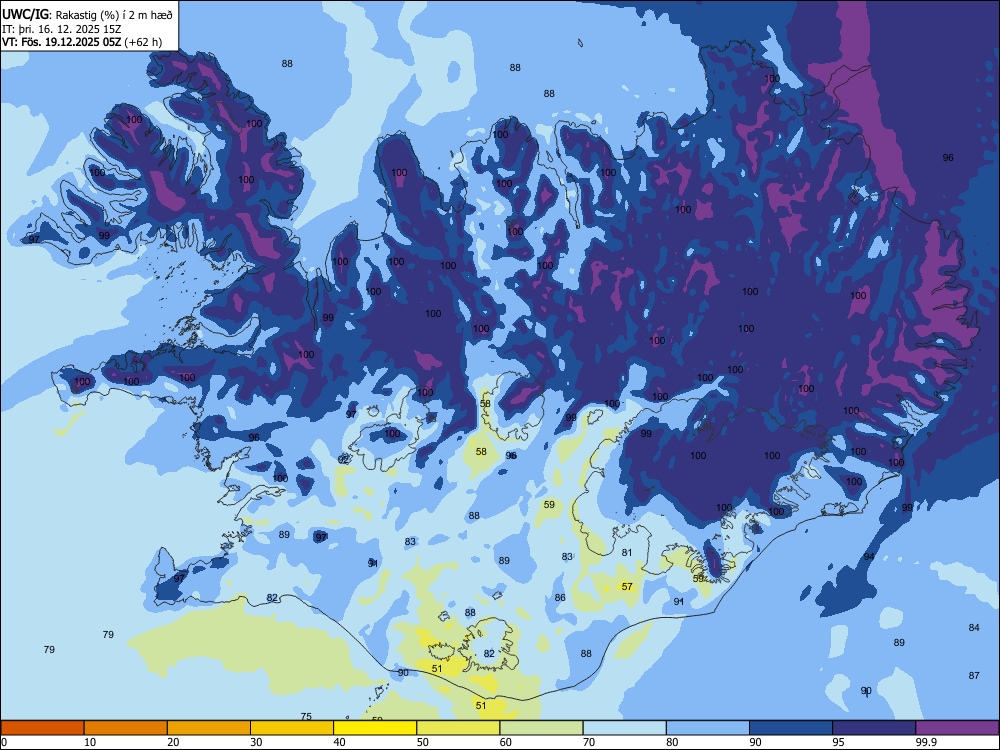Click the legend tick label 70

point(589,742)
